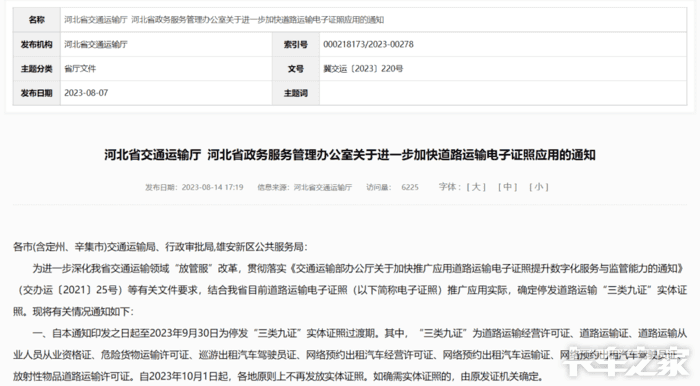This screenshot has width=700, height=386.
Task: Click the 文号 label cell
Action: coord(296,69)
